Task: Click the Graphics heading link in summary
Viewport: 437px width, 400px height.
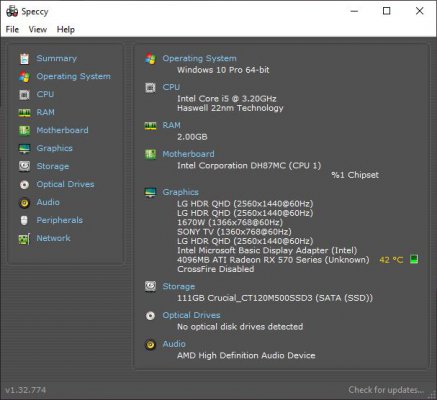Action: click(180, 192)
